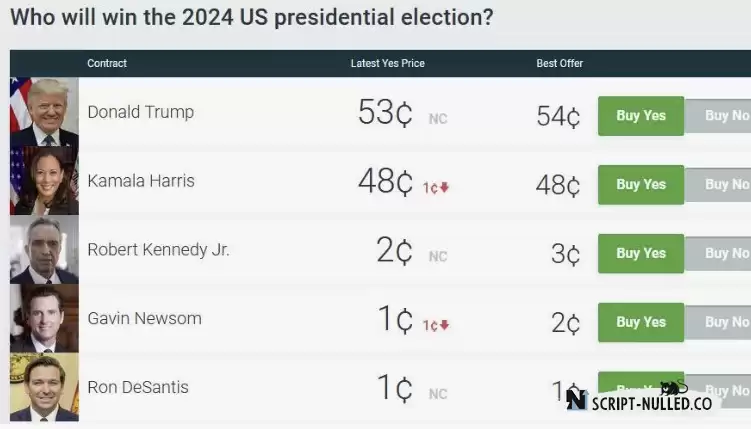Click Gavin Newsom's portrait thumbnail
Viewport: 751px width, 429px height.
click(x=44, y=318)
